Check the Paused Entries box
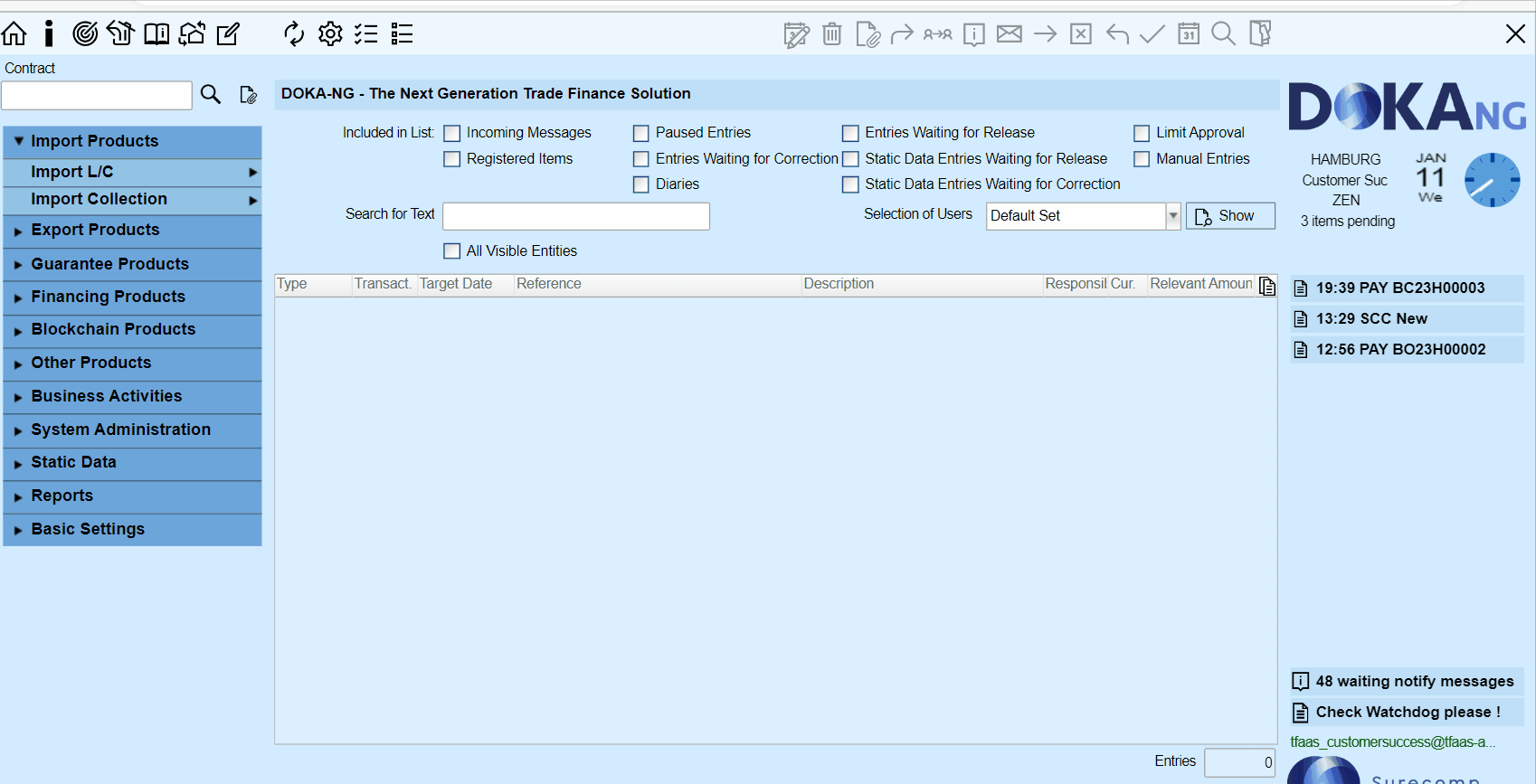The image size is (1536, 784). point(641,134)
